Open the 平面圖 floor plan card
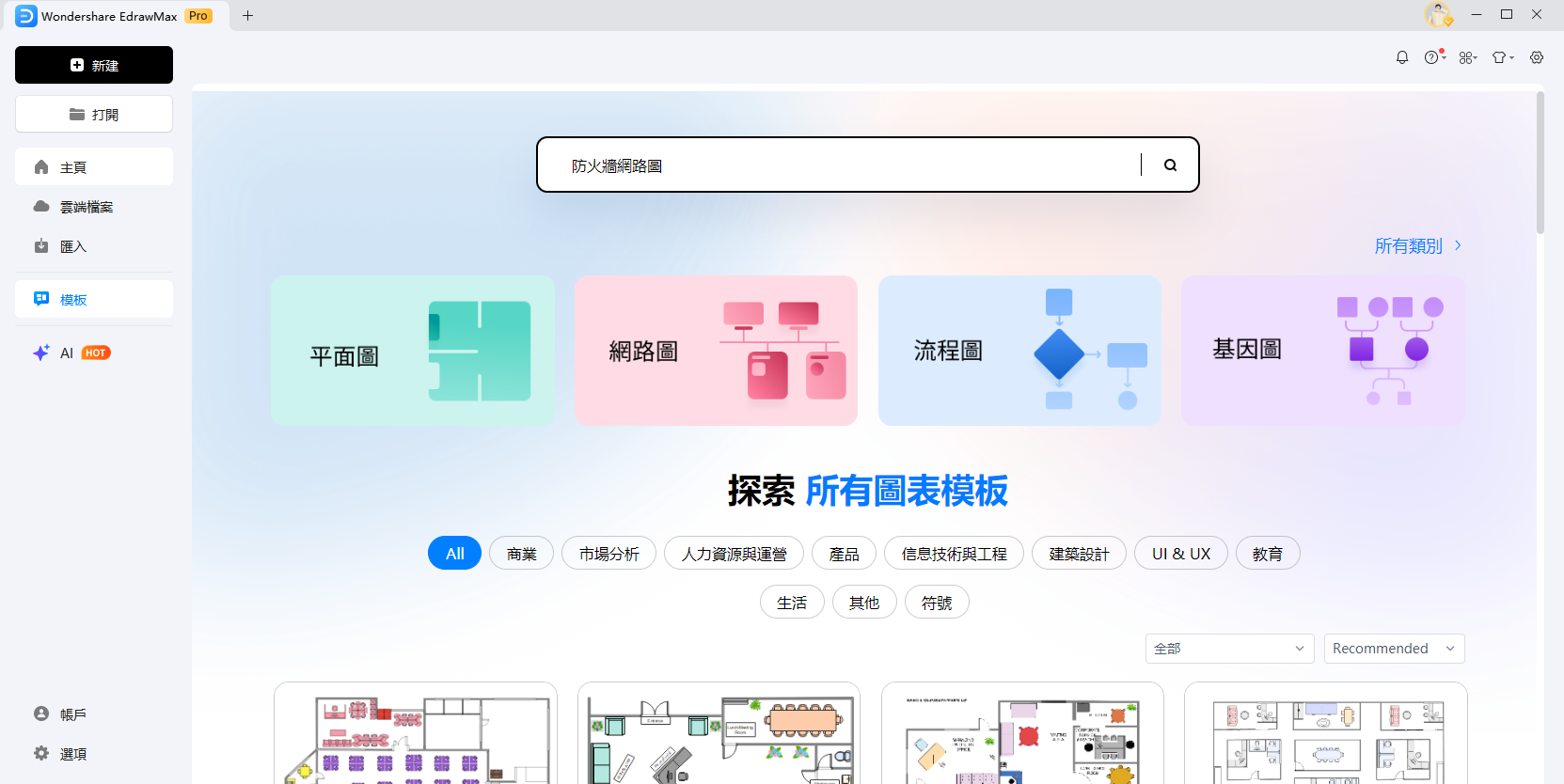 [413, 351]
